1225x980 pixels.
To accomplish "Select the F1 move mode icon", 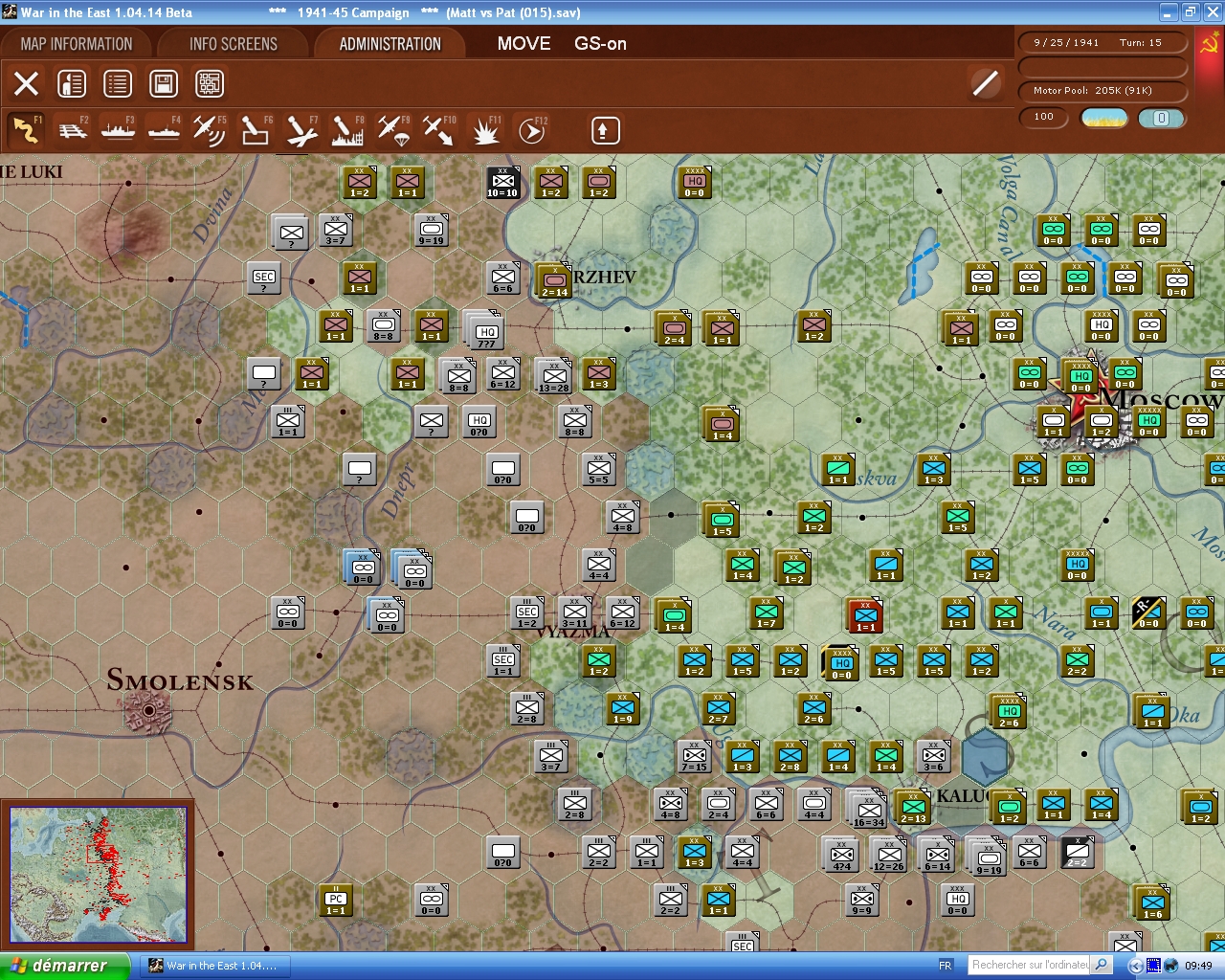I will tap(26, 130).
